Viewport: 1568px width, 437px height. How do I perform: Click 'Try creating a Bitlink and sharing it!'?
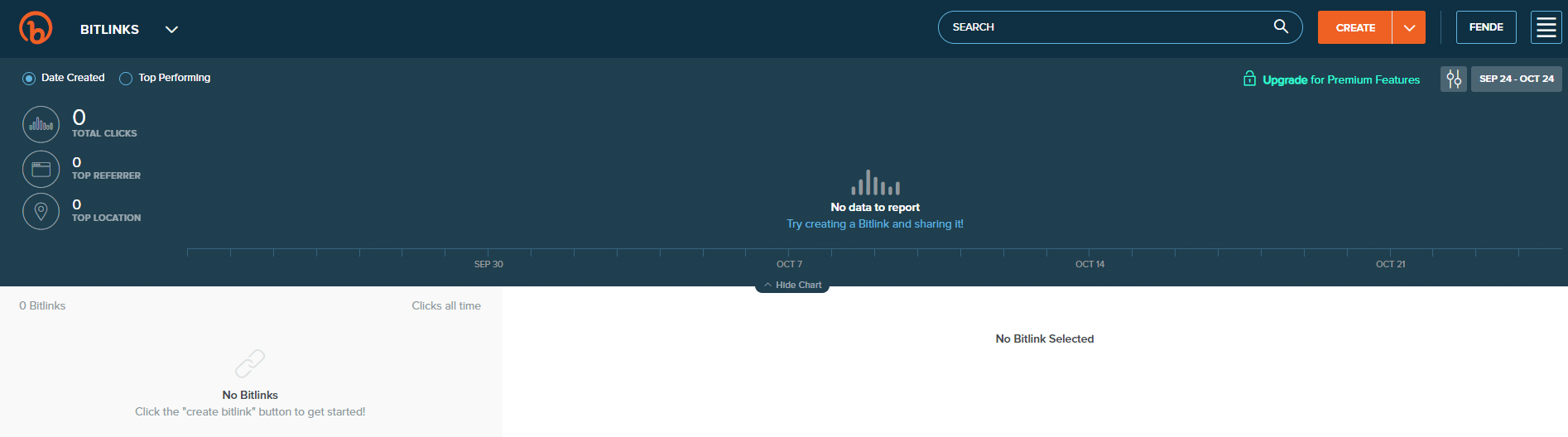point(875,223)
